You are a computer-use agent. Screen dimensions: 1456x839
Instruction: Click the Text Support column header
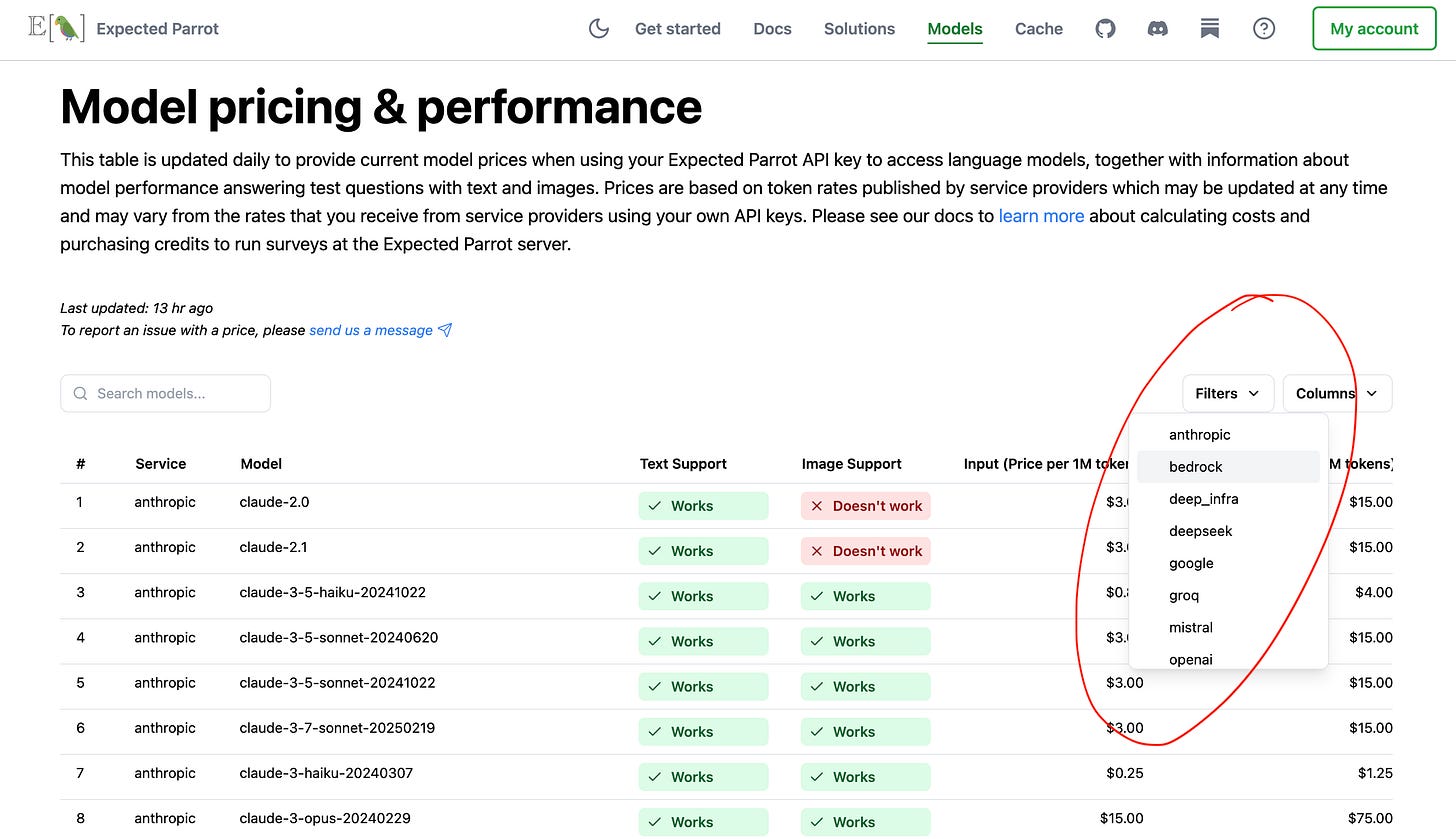click(x=683, y=464)
